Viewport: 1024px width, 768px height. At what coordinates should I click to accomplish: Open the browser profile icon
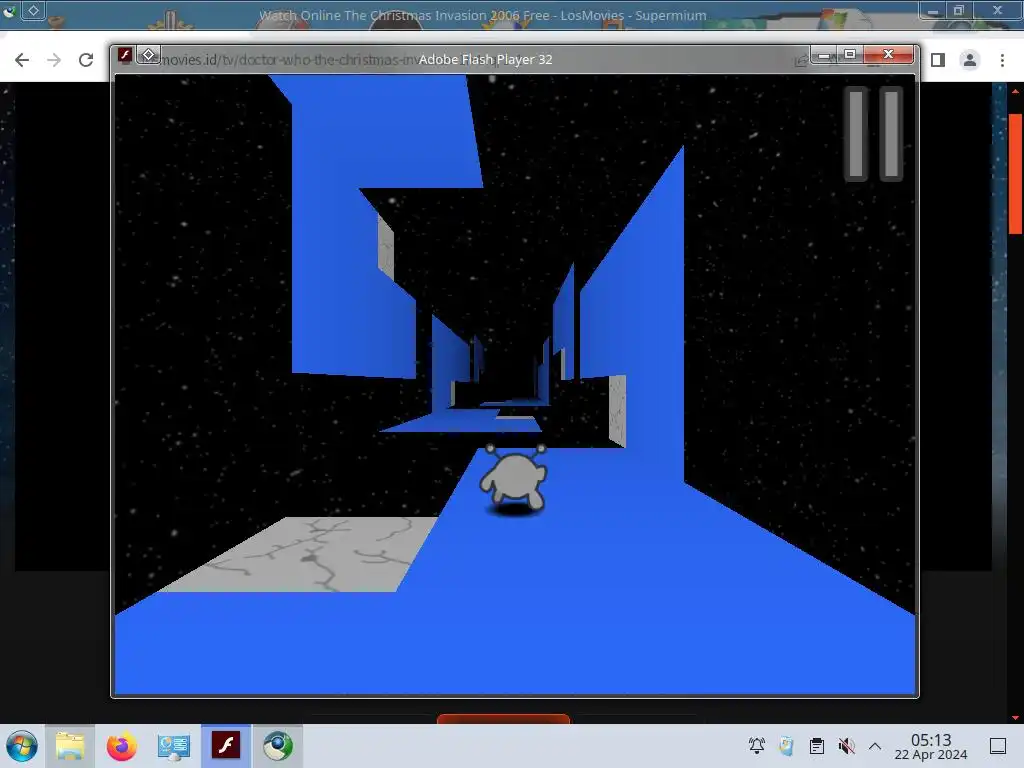[x=970, y=60]
